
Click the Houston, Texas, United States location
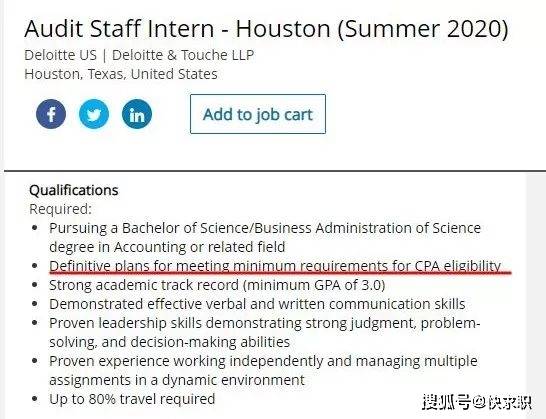(121, 74)
